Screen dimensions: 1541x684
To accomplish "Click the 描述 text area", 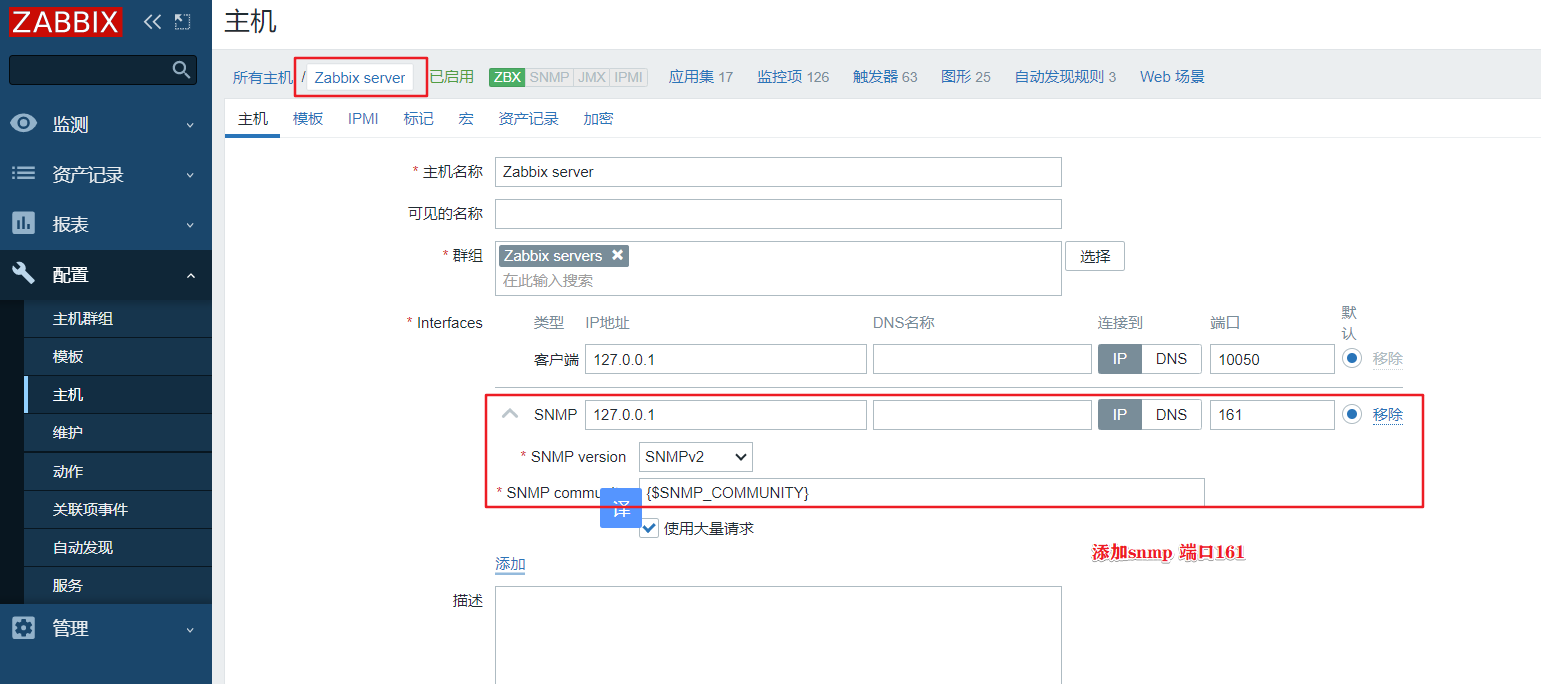I will point(778,635).
